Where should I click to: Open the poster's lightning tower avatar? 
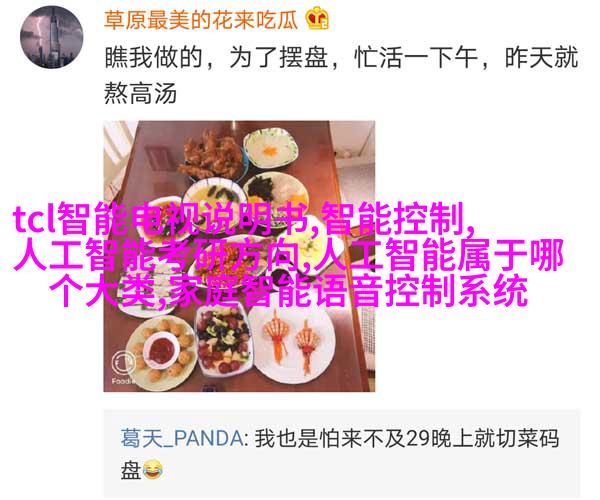click(x=51, y=37)
